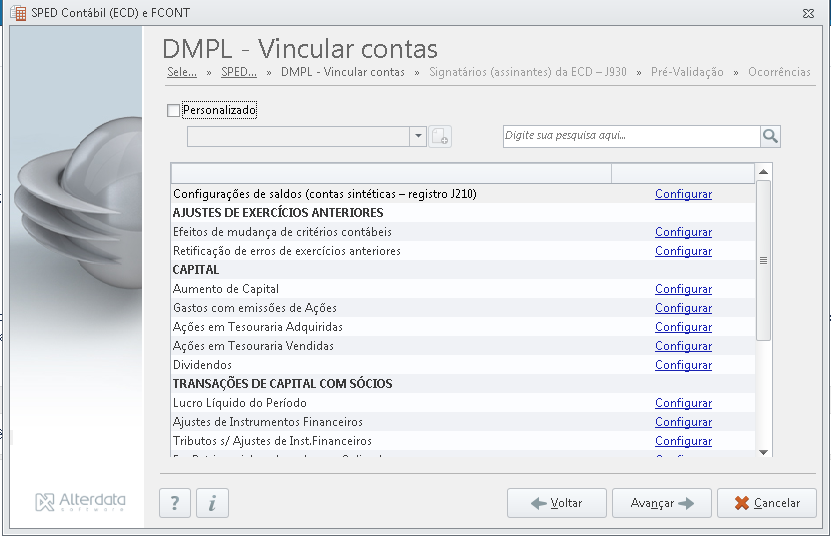Configurar 'Lucro Líquido do Período'
831x536 pixels.
coord(683,403)
